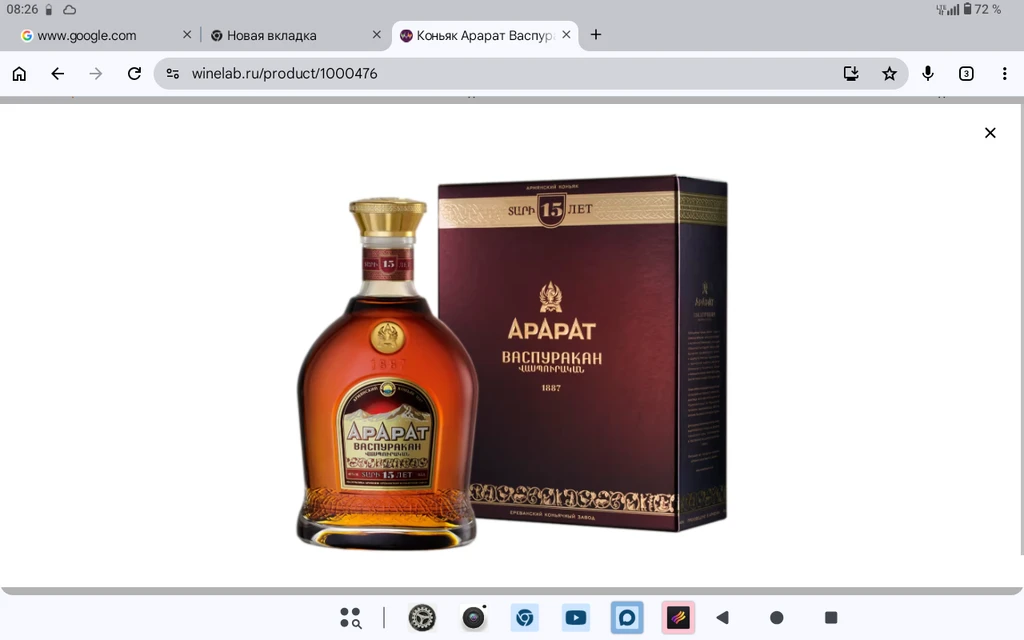Open the Chrome home page button
This screenshot has width=1024, height=640.
[19, 74]
